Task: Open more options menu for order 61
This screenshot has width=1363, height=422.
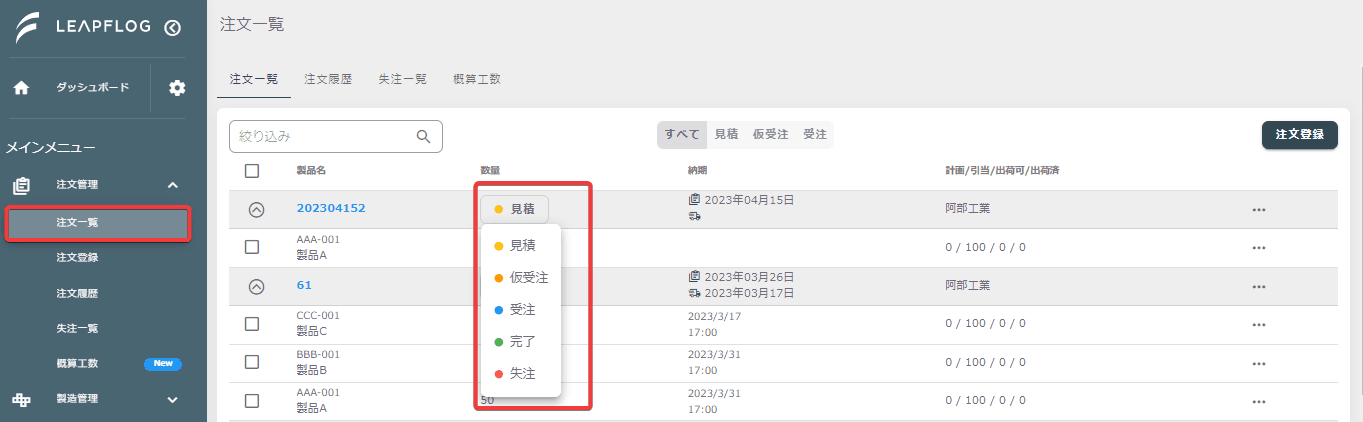Action: coord(1259,286)
